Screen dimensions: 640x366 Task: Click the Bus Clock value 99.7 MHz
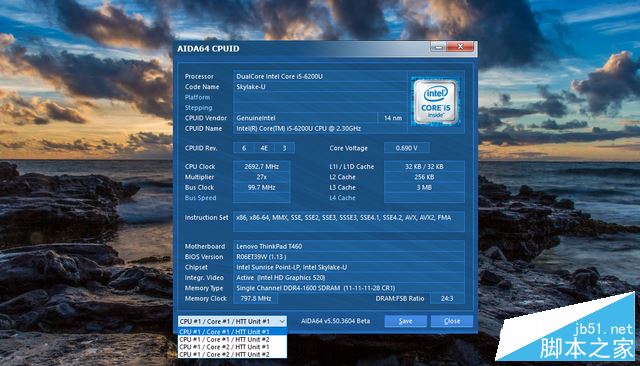(x=262, y=187)
